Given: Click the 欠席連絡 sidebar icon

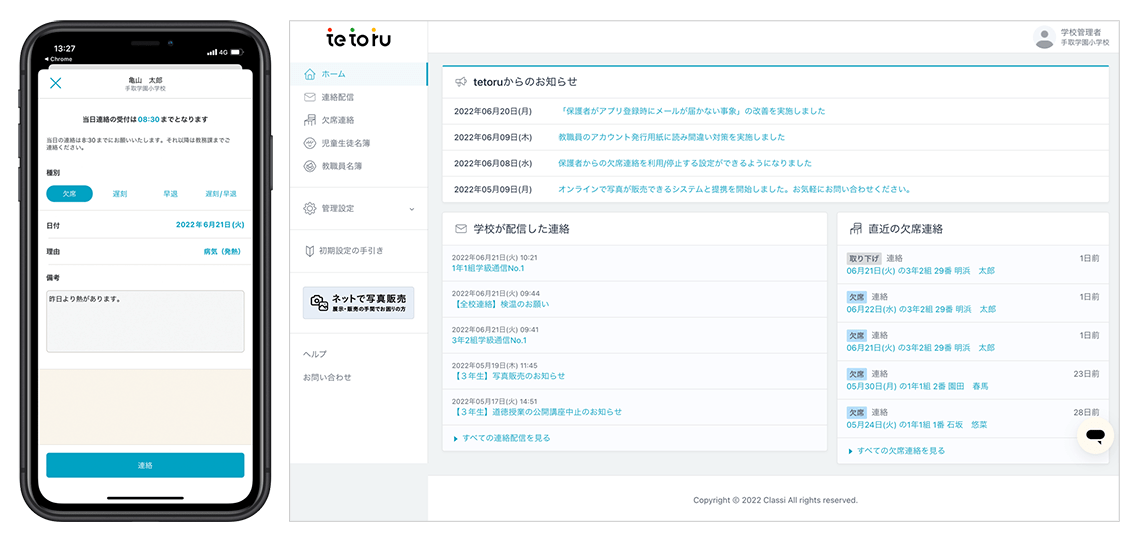Looking at the screenshot, I should click(x=310, y=120).
